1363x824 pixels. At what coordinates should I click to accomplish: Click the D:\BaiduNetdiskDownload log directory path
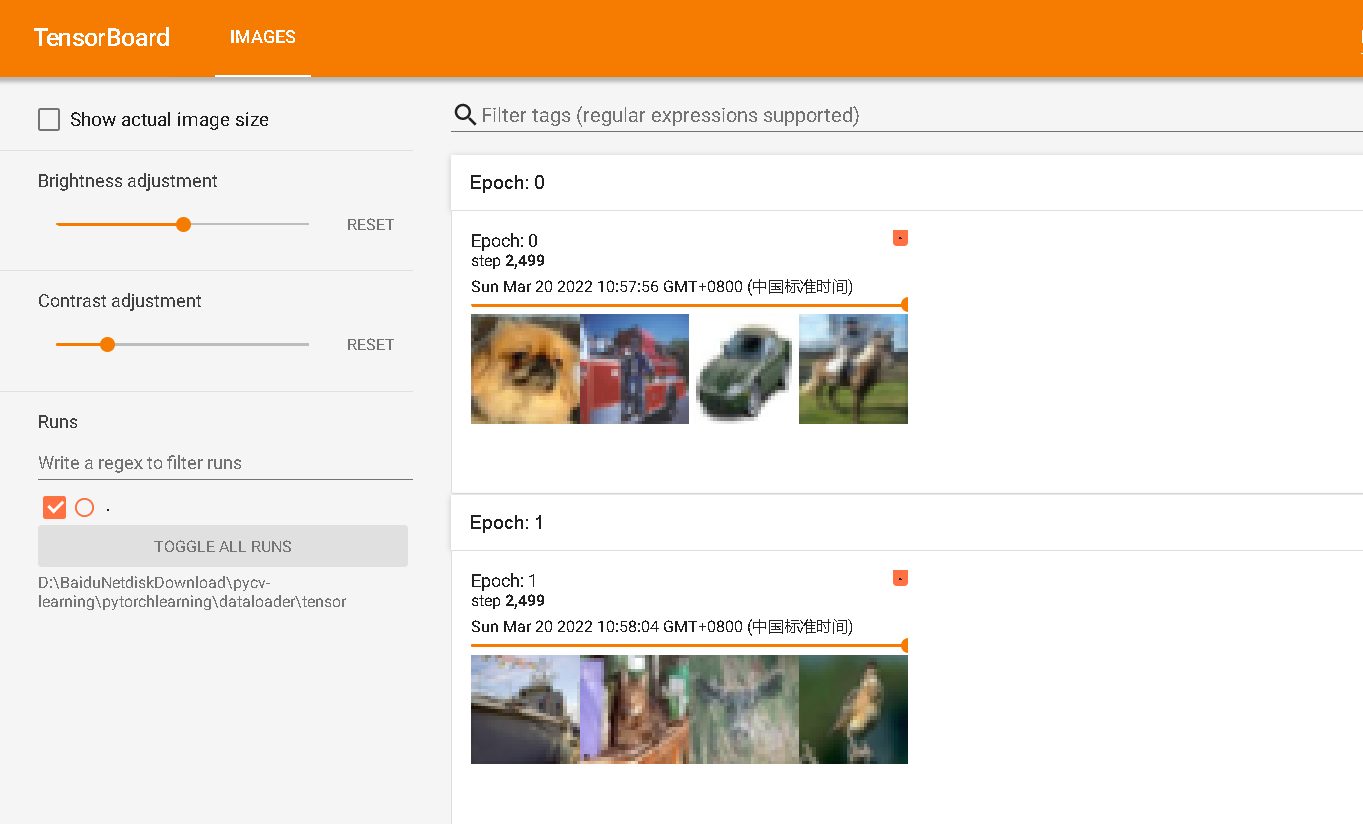[x=192, y=592]
